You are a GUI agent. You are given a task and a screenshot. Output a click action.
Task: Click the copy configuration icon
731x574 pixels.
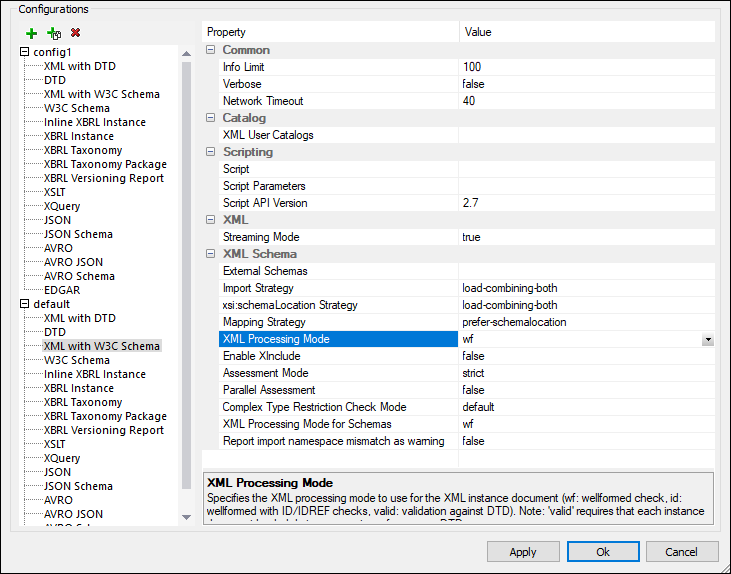click(54, 33)
